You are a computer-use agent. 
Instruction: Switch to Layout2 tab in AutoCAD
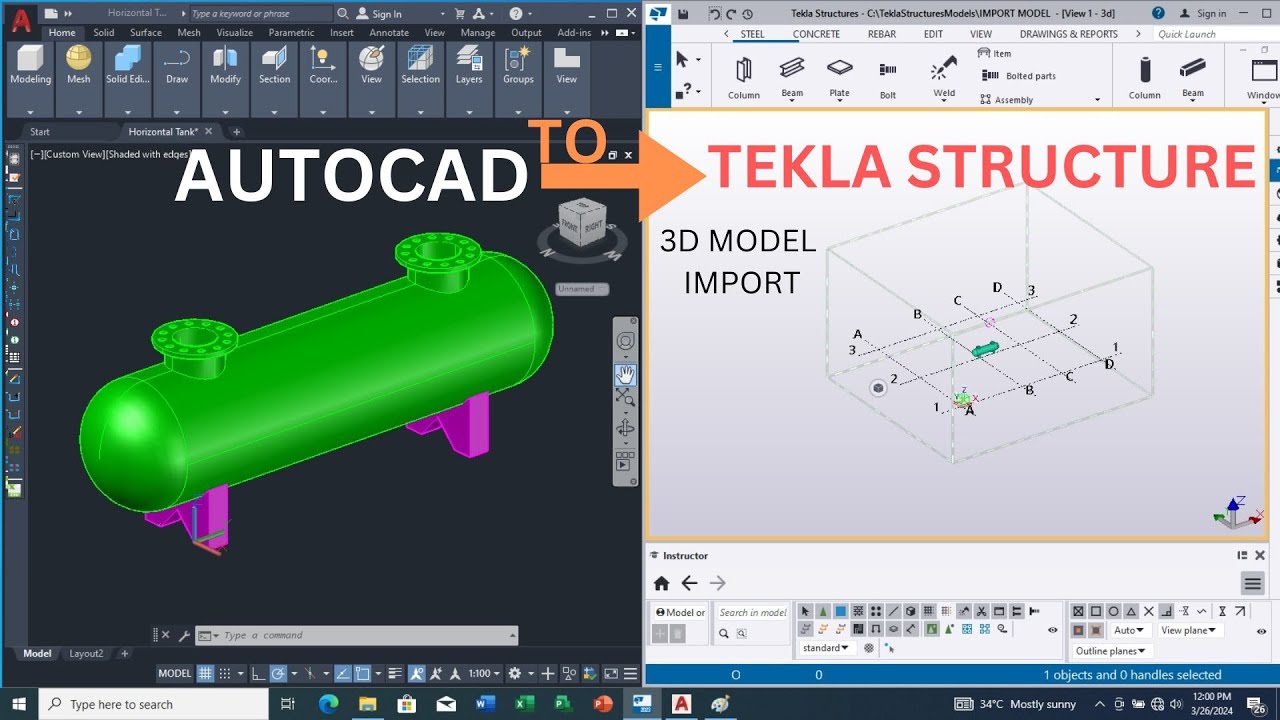click(86, 654)
